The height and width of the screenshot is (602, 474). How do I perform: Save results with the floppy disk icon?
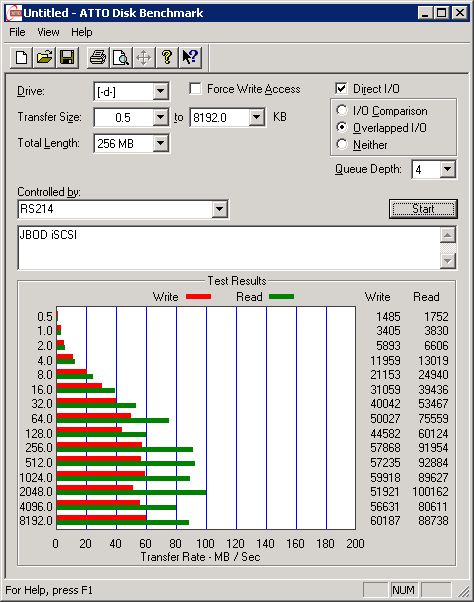point(67,58)
